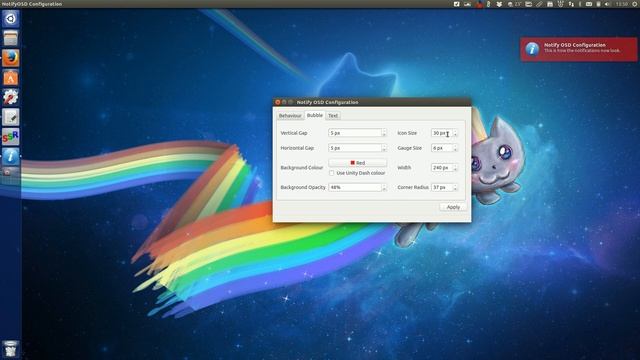Adjust Width with spinner arrows
The height and width of the screenshot is (360, 640).
click(456, 168)
